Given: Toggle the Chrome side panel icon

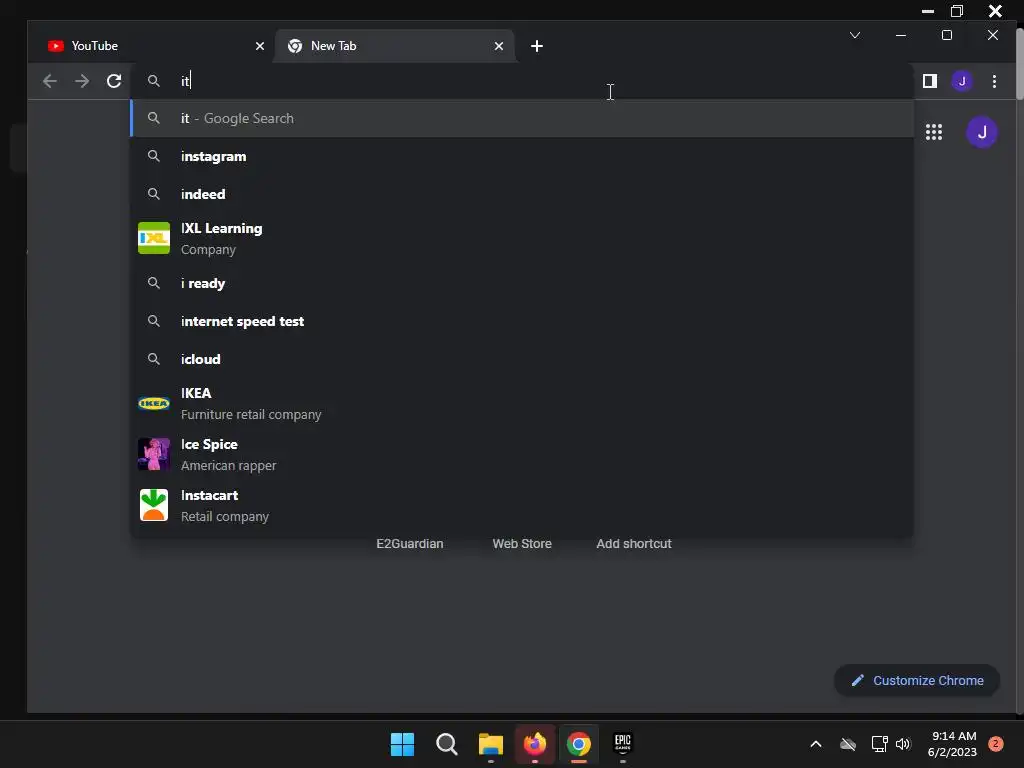Looking at the screenshot, I should pos(929,81).
